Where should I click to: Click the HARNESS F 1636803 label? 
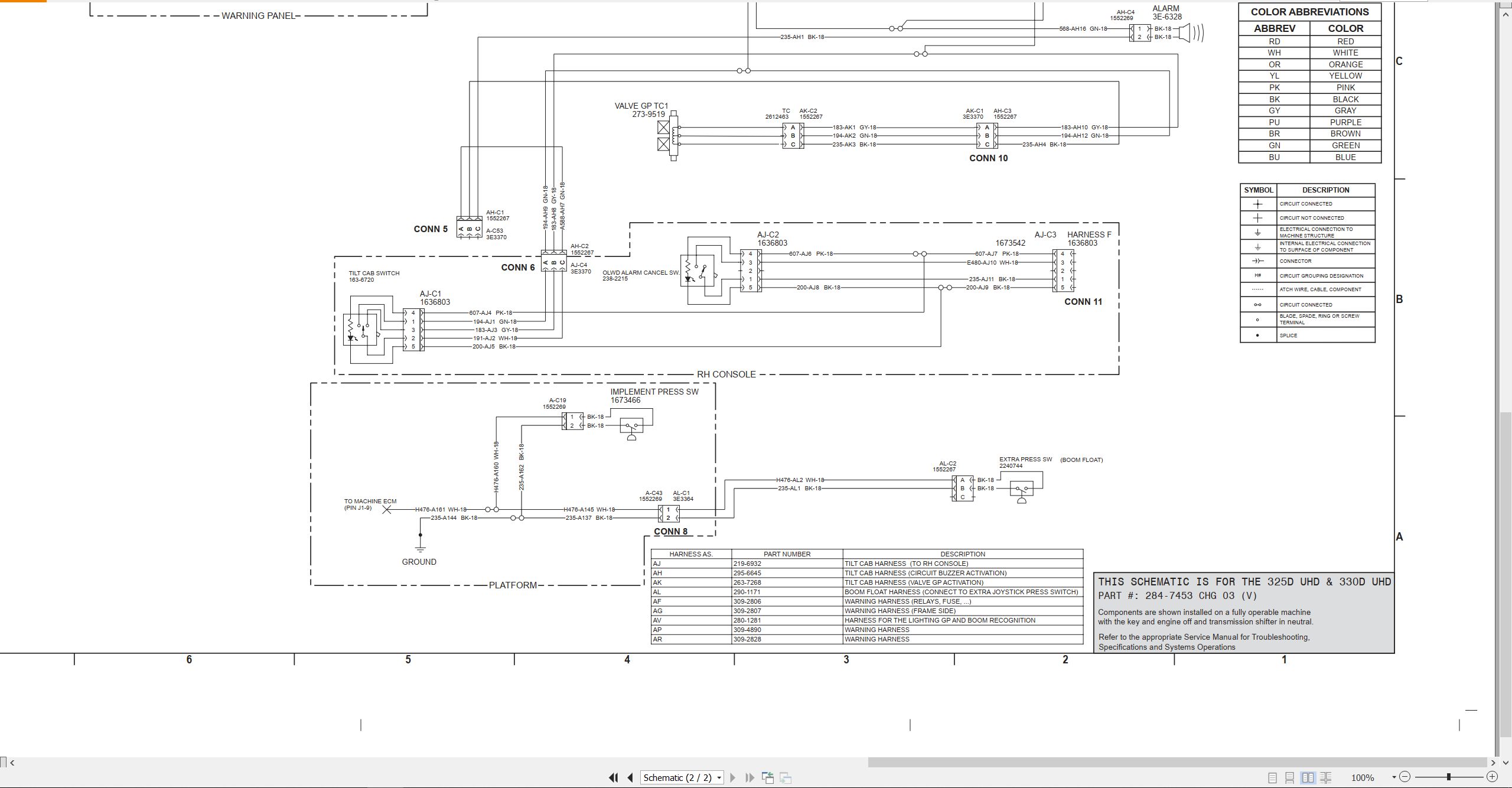coord(1089,239)
